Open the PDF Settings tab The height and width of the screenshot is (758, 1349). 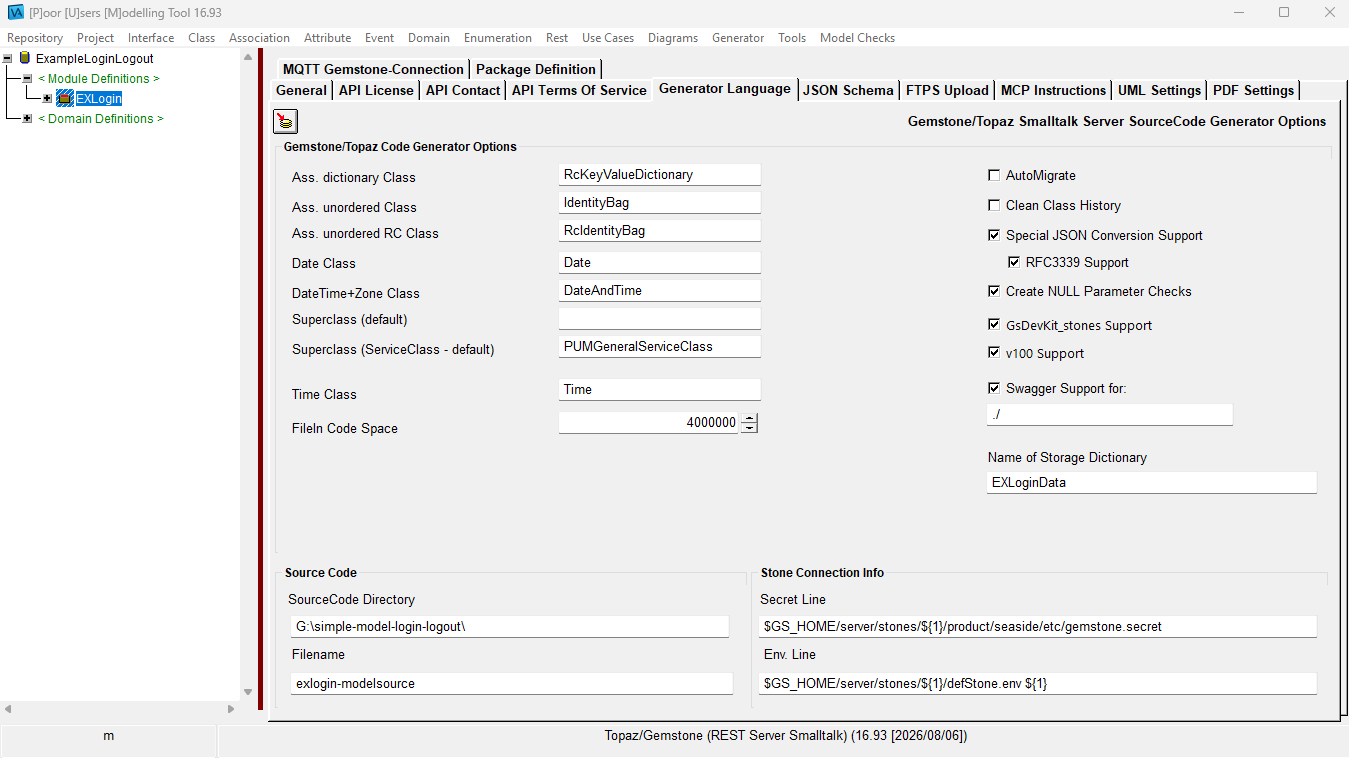tap(1253, 90)
